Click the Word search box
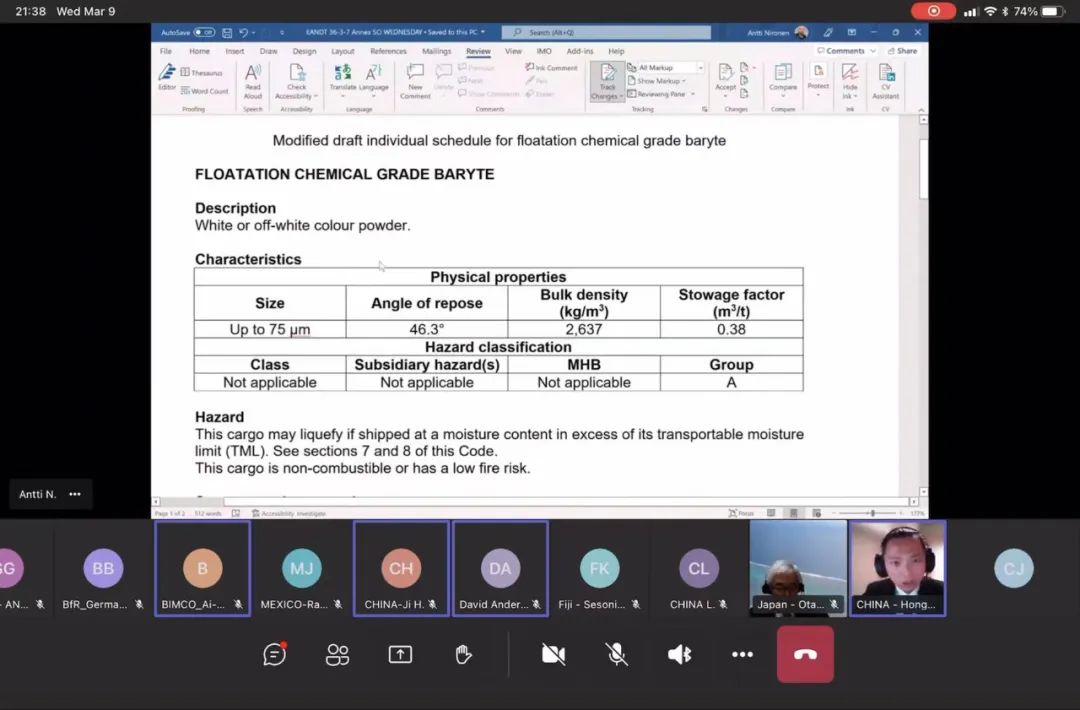 (606, 32)
